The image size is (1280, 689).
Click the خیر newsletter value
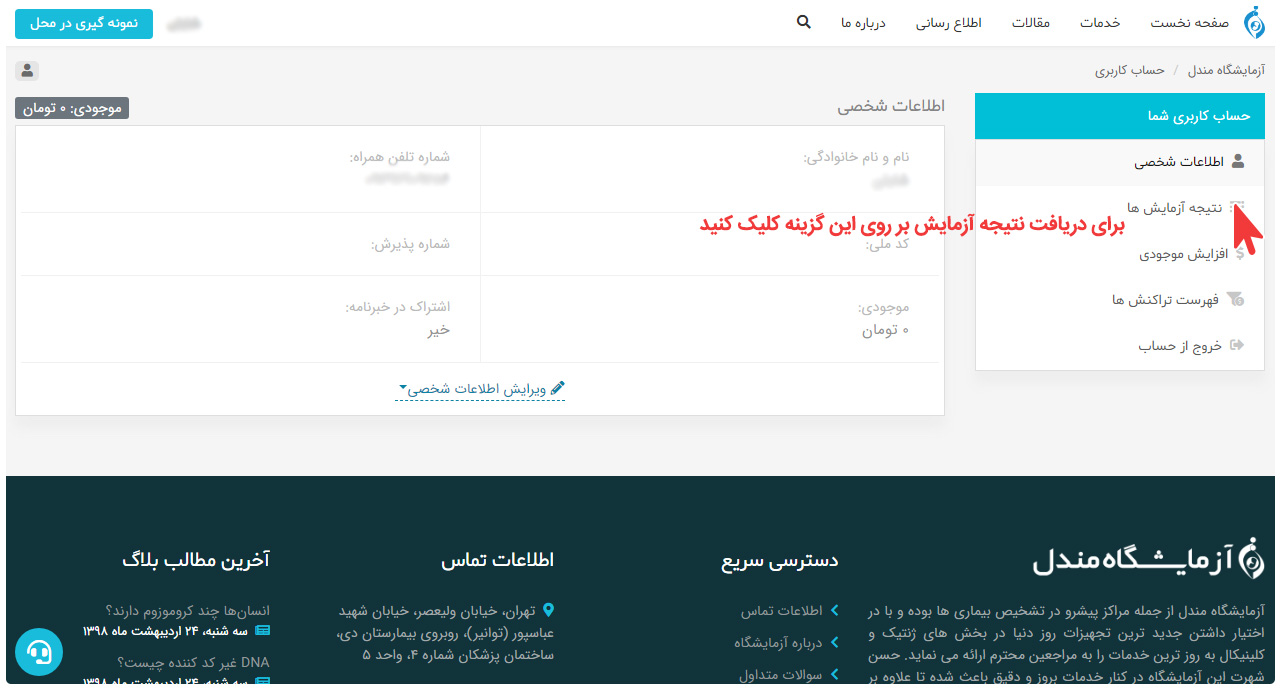click(438, 329)
